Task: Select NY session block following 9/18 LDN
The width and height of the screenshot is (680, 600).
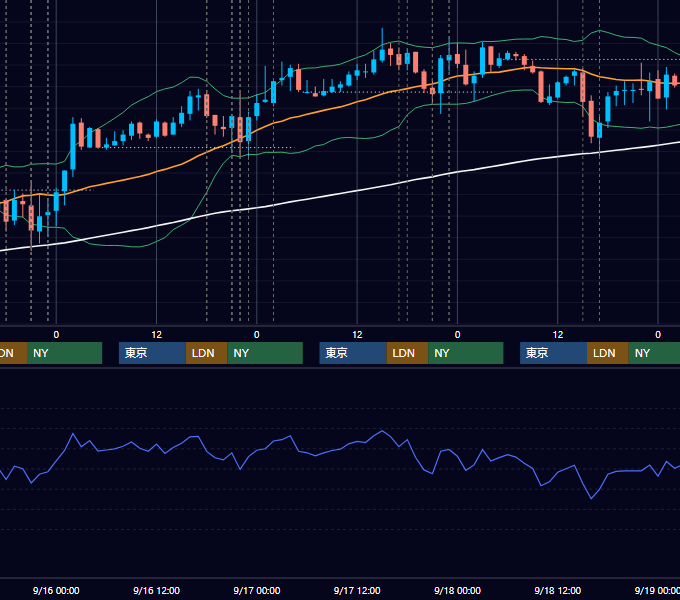Action: click(x=654, y=353)
